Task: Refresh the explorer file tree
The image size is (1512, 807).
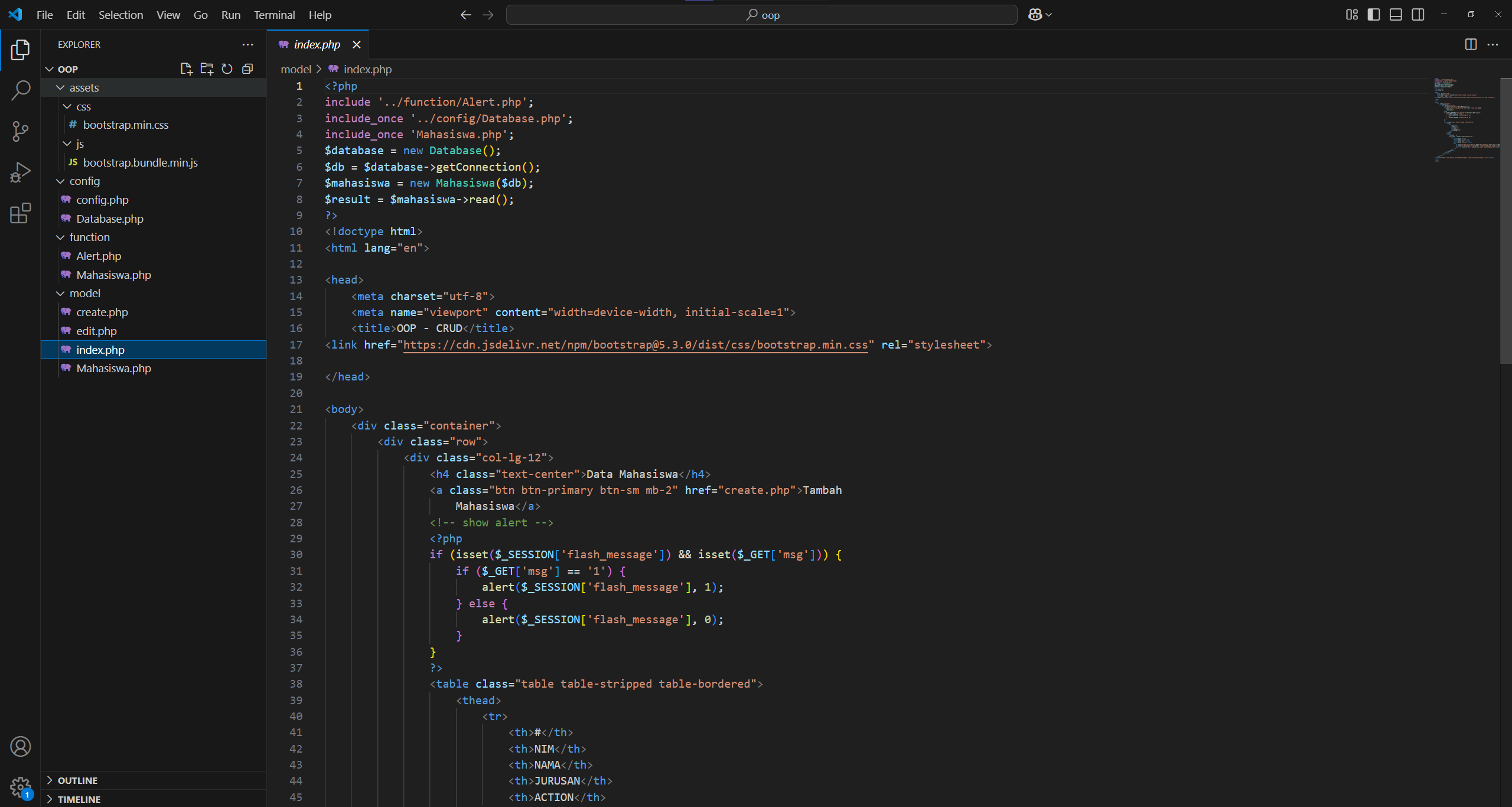Action: (227, 69)
